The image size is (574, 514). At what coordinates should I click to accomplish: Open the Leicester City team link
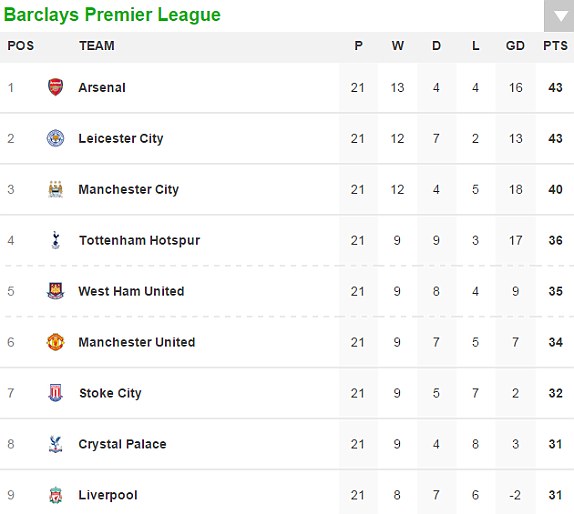coord(121,138)
